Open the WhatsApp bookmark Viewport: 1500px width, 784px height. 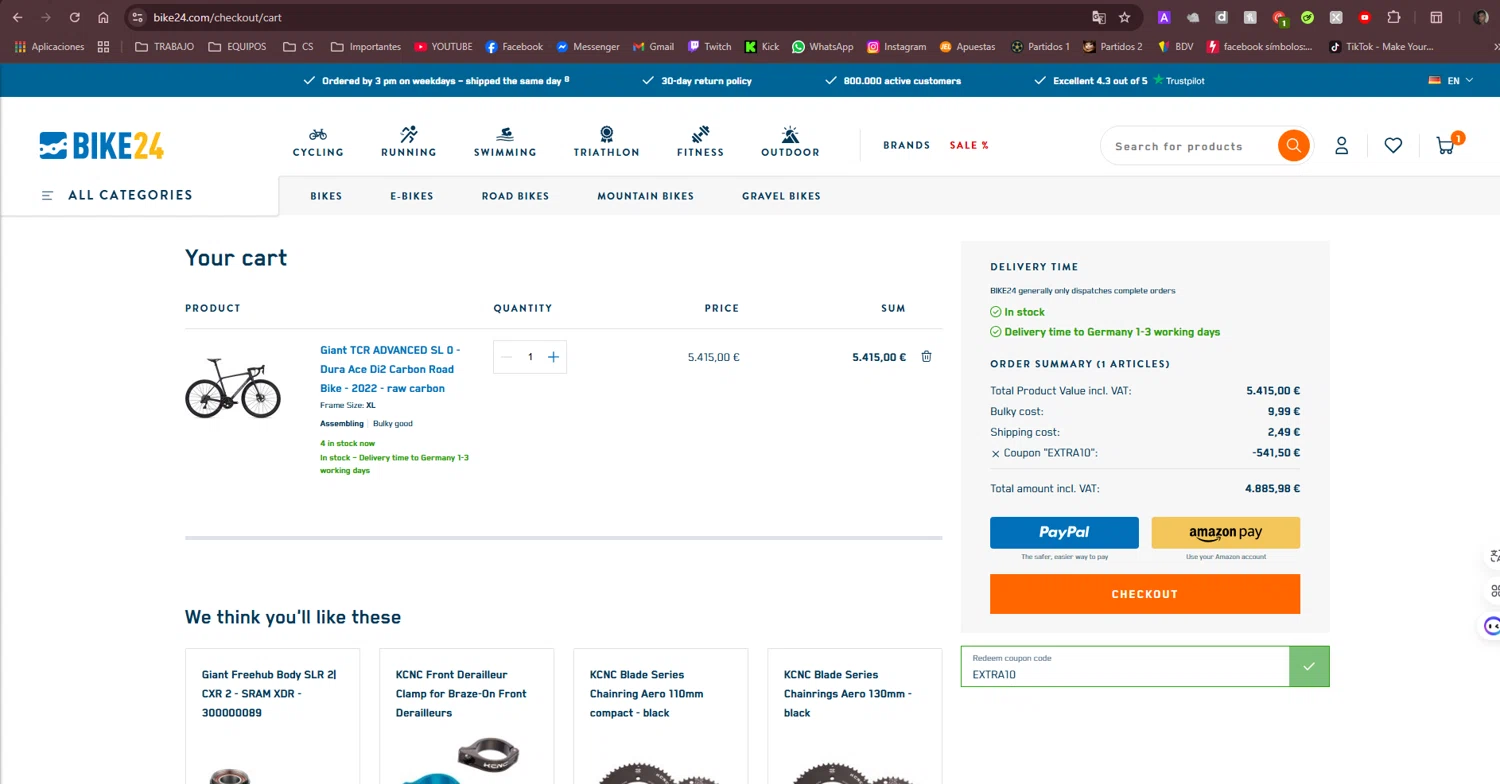click(x=822, y=47)
